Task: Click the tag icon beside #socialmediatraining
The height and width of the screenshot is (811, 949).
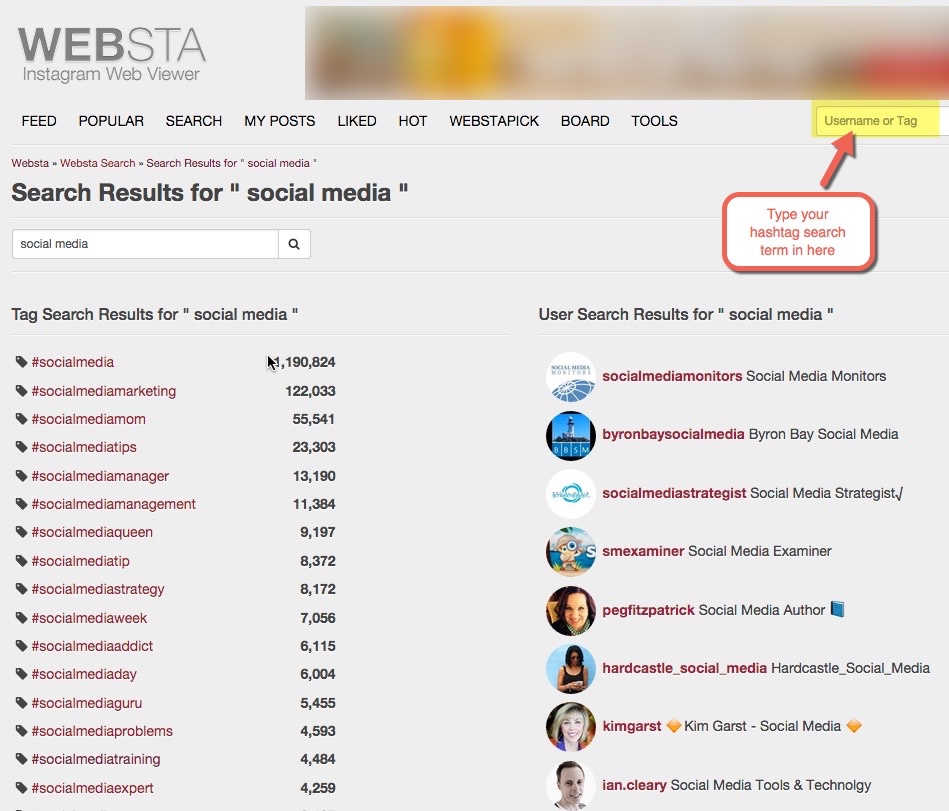Action: pos(21,759)
